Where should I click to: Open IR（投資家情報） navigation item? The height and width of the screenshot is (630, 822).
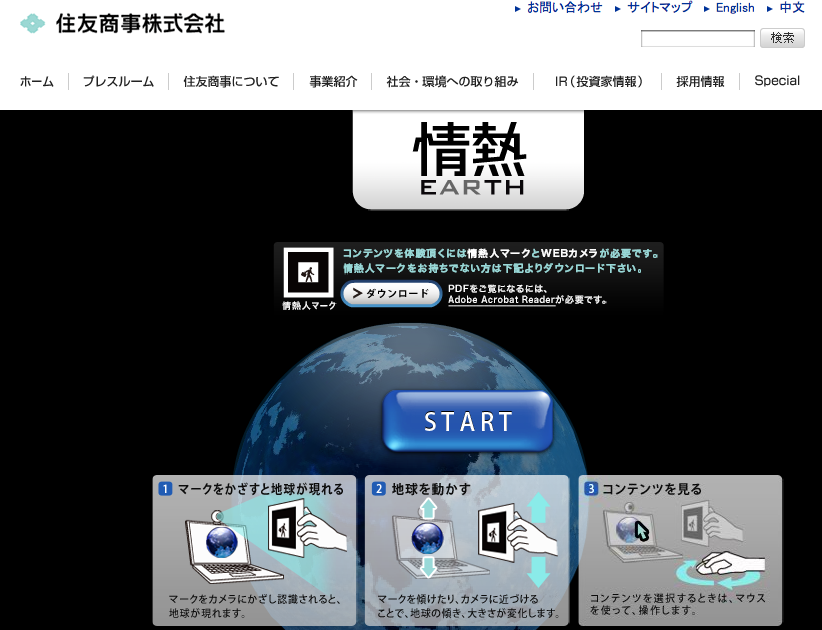pos(598,82)
